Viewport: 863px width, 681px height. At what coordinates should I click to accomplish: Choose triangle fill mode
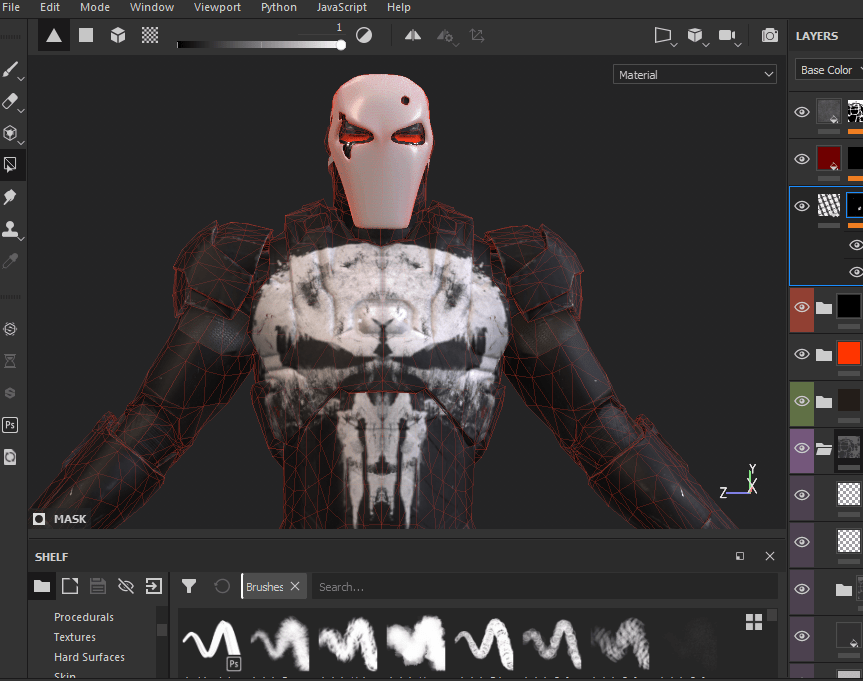[x=54, y=35]
